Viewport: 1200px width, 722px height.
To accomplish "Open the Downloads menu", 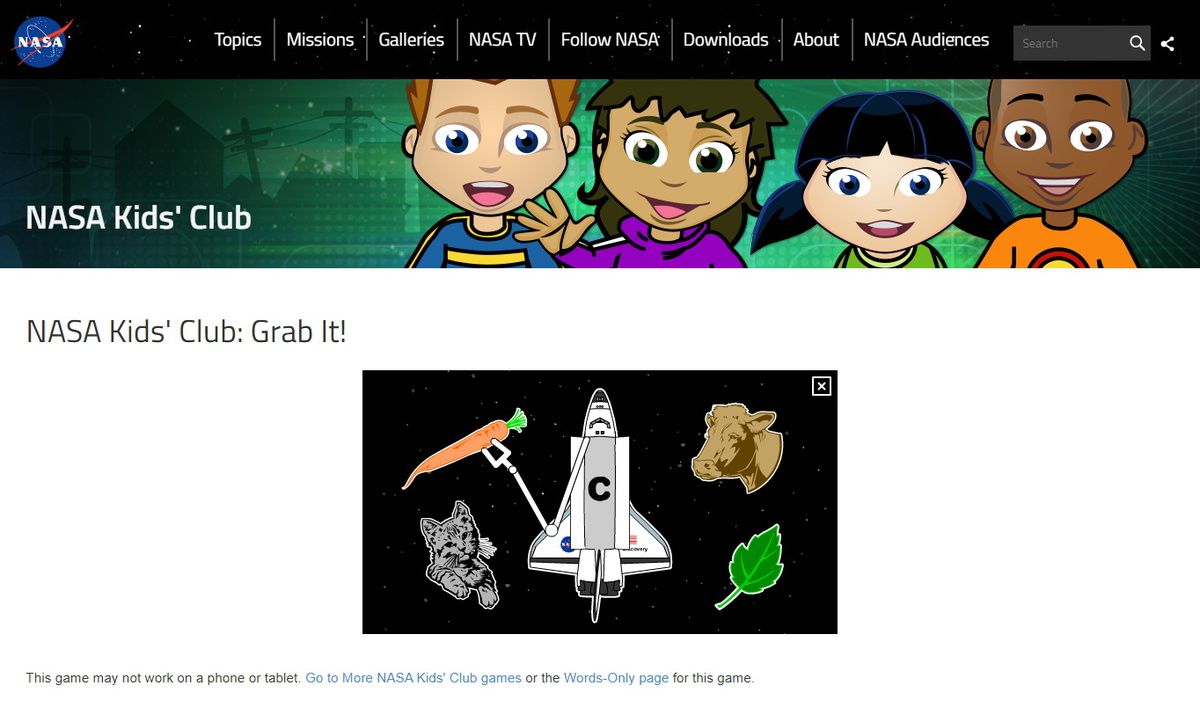I will click(726, 40).
